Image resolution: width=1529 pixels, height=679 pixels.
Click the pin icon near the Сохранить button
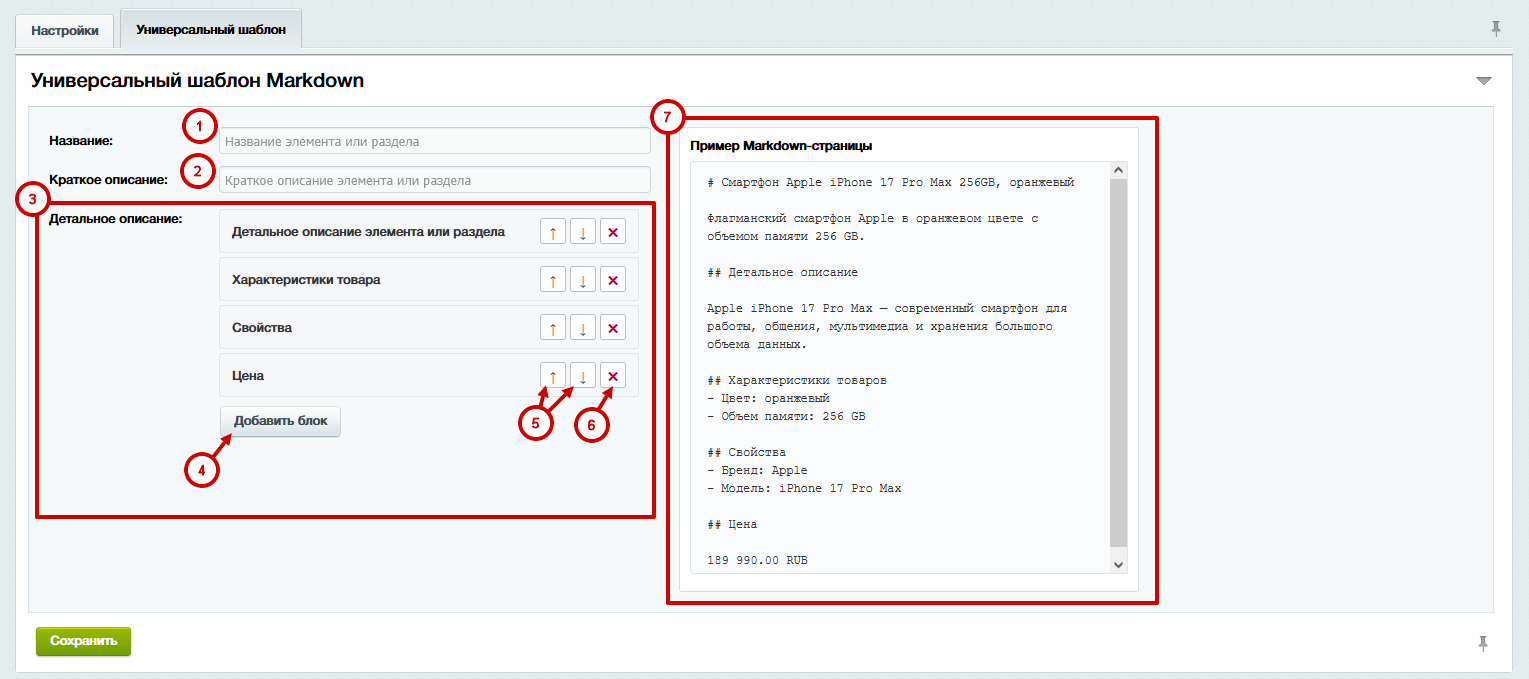(1485, 641)
